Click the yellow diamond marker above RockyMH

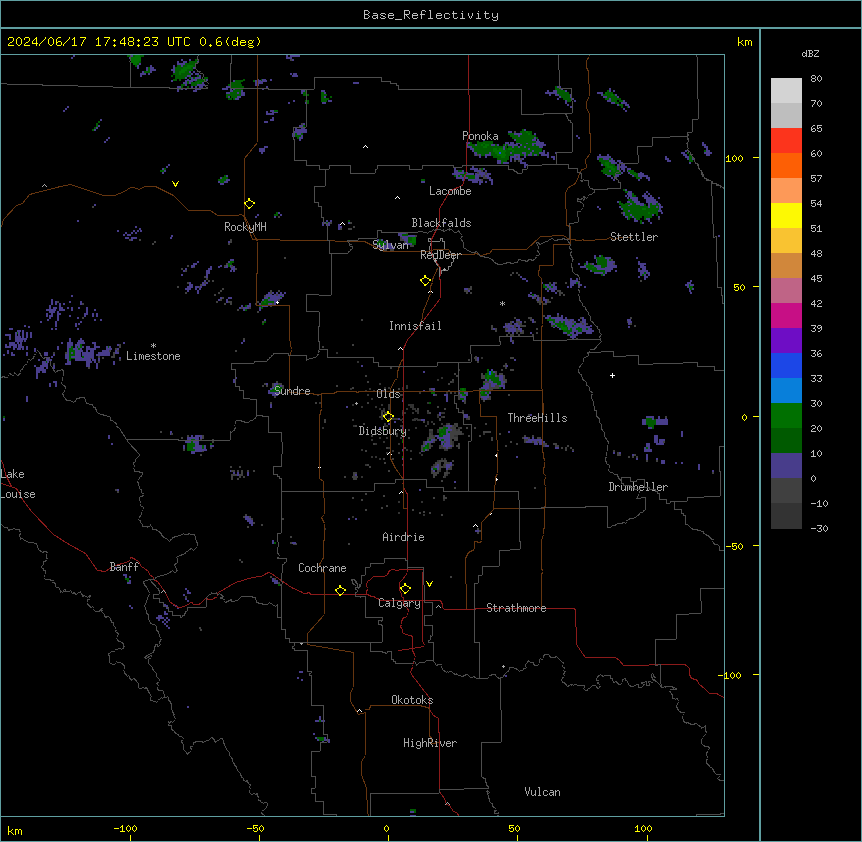click(250, 204)
